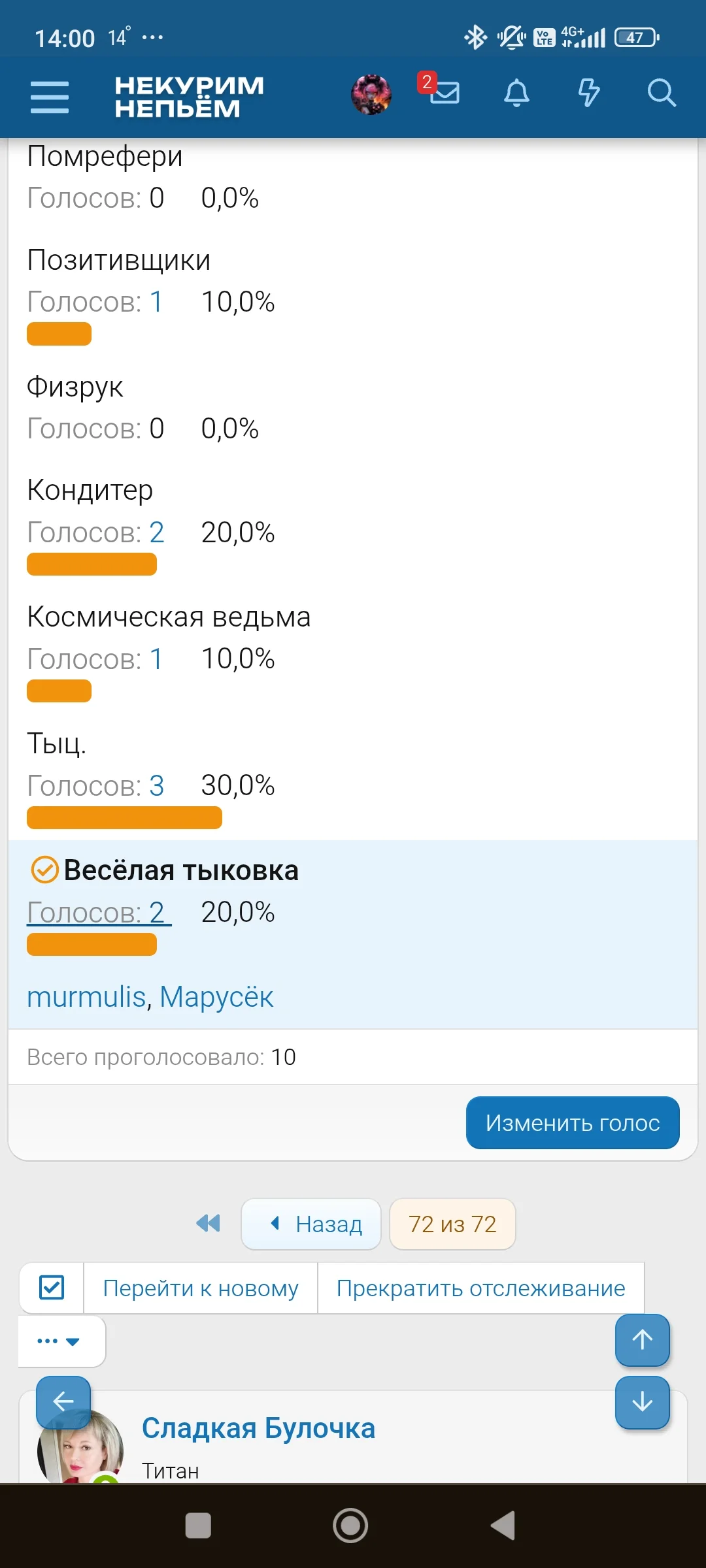
Task: Open the 72 из 72 page selector
Action: (452, 1224)
